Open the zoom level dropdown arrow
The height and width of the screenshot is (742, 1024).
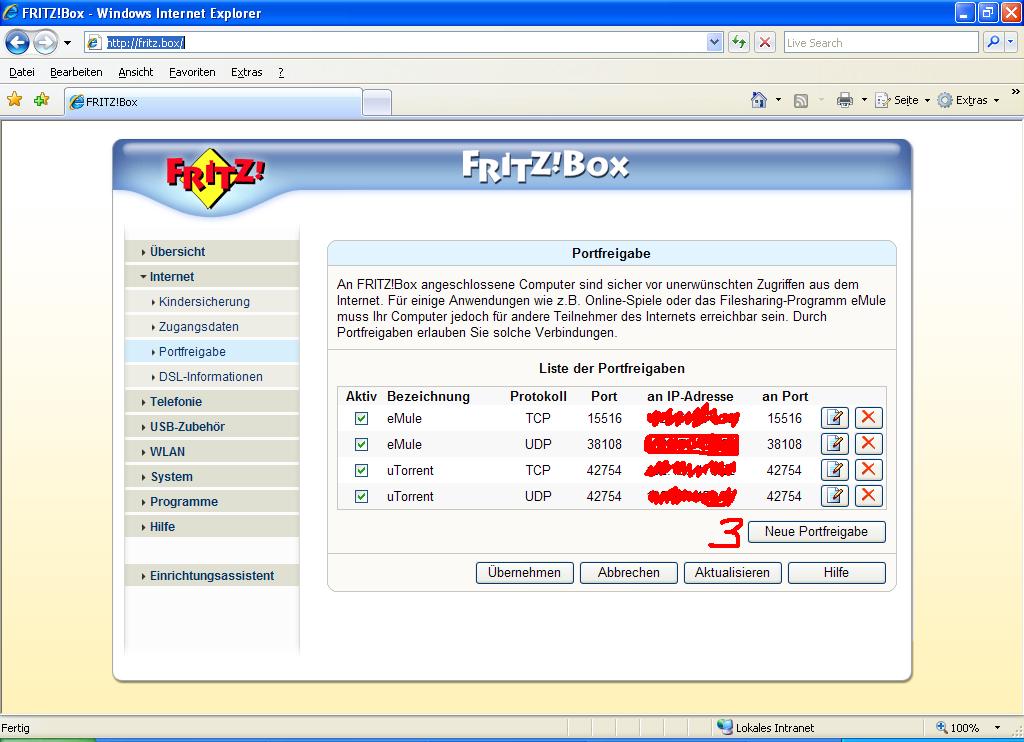(x=997, y=728)
